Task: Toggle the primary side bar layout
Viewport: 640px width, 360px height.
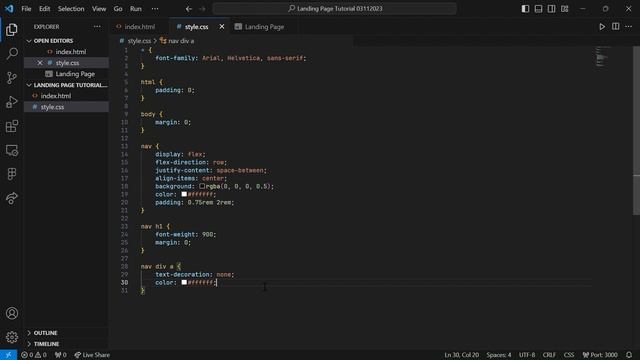Action: 525,9
